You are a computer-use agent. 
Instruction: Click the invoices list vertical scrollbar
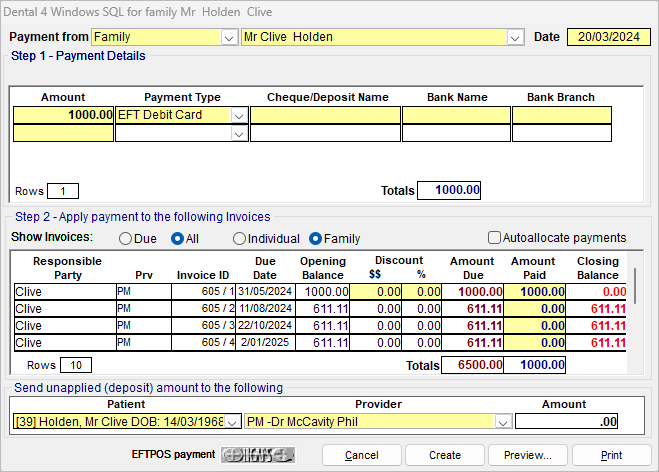tap(635, 286)
